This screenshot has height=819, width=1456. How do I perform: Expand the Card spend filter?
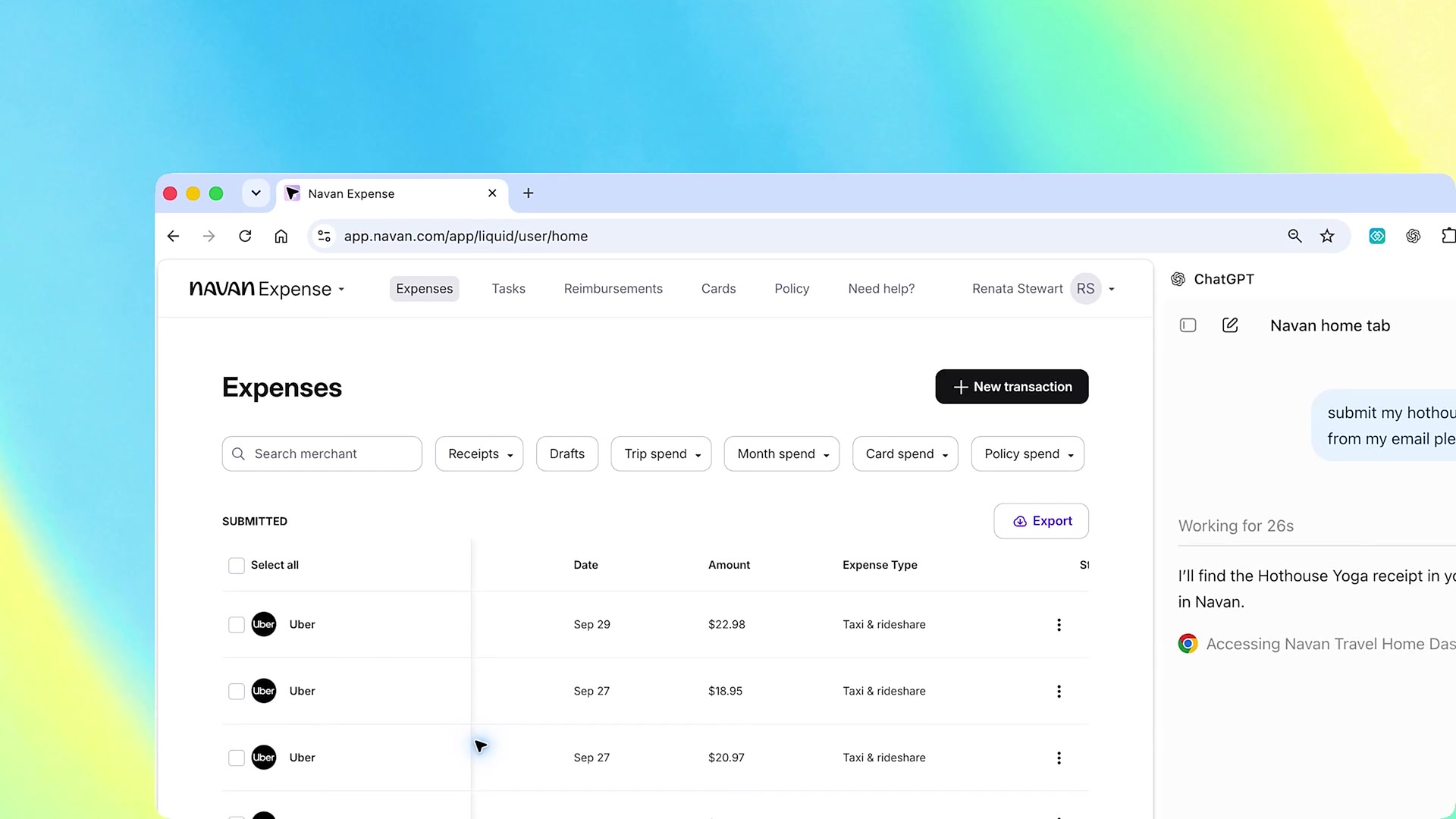[905, 454]
